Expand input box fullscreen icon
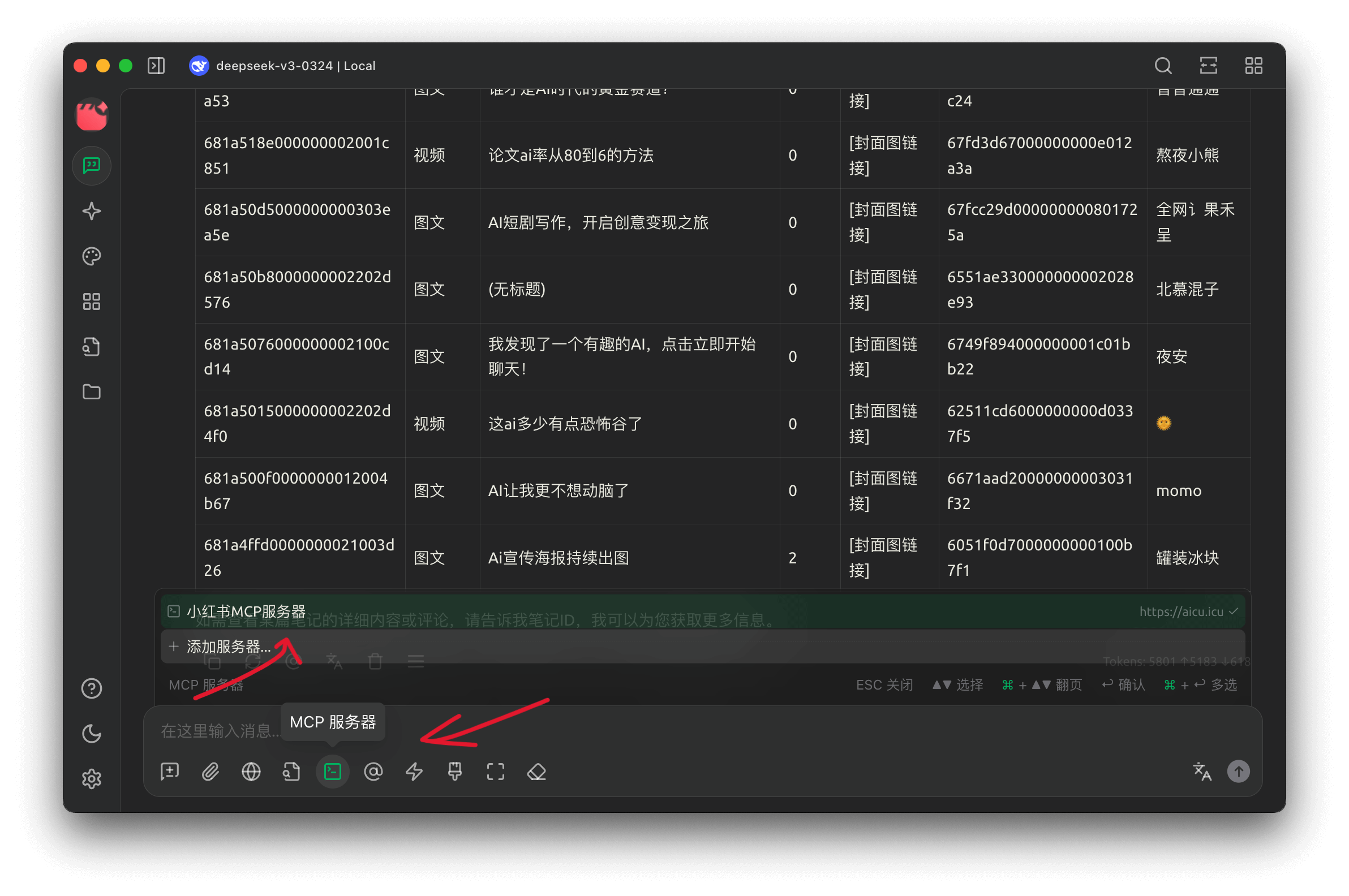Screen dimensions: 1349x896 (x=496, y=772)
